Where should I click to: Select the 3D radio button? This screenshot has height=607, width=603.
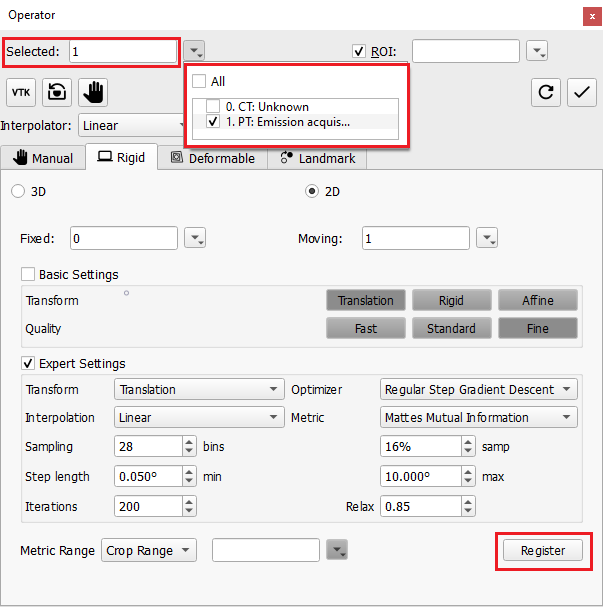pyautogui.click(x=17, y=191)
